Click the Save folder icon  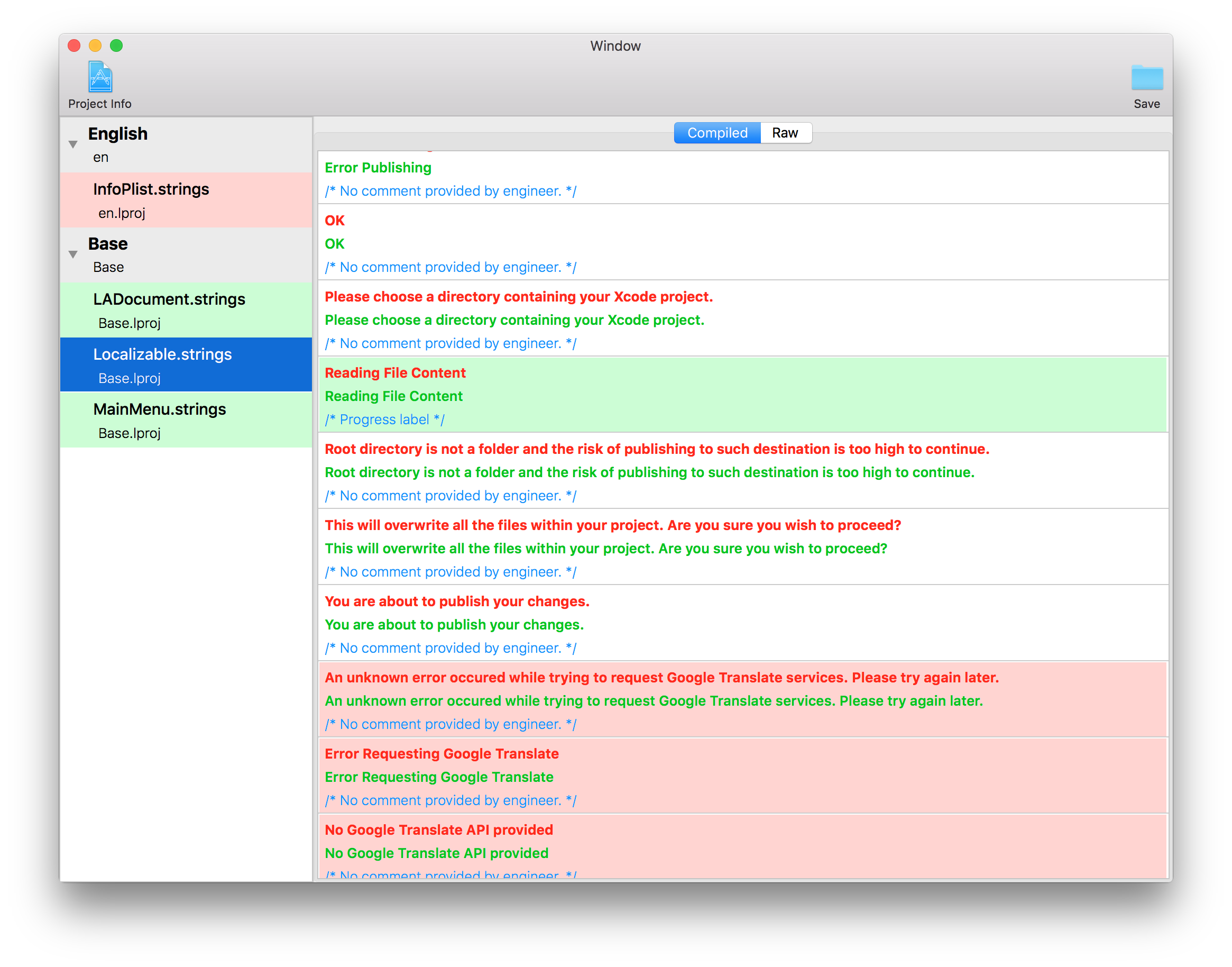pyautogui.click(x=1146, y=78)
